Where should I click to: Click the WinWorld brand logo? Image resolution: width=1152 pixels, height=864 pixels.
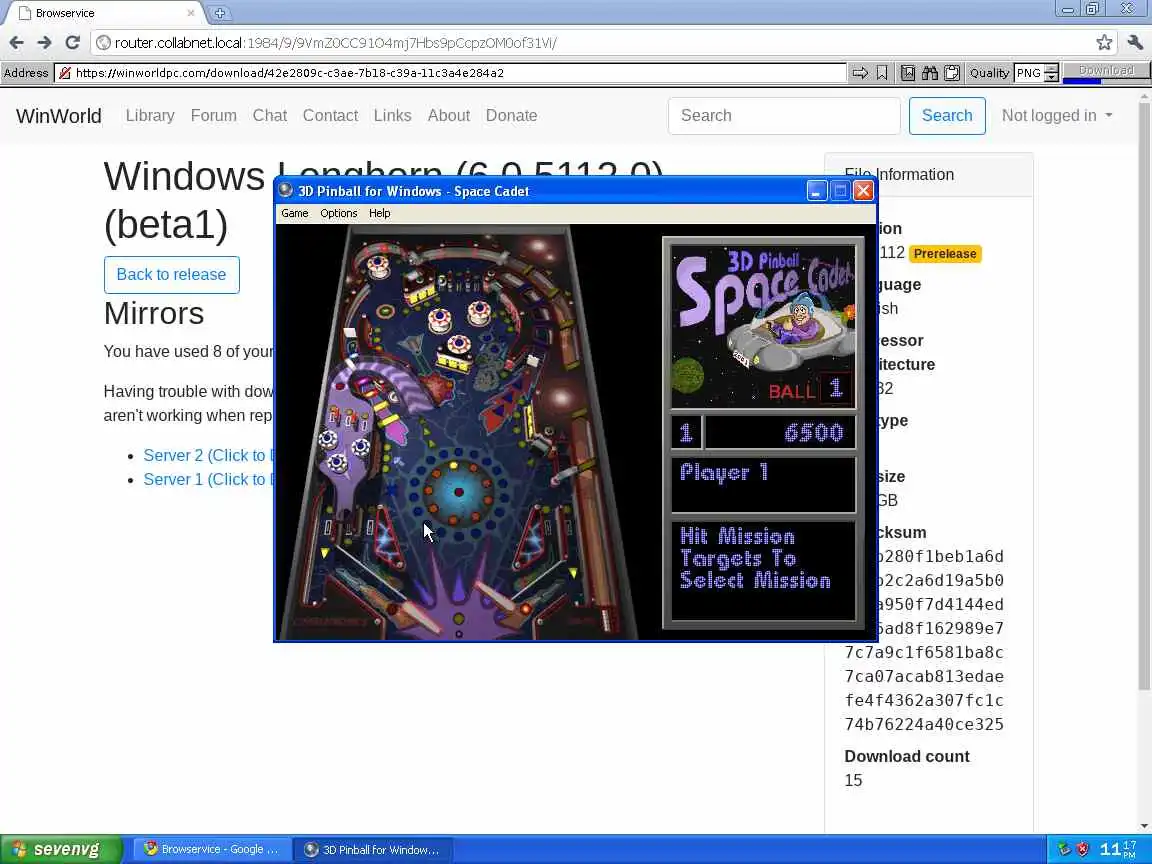(59, 115)
